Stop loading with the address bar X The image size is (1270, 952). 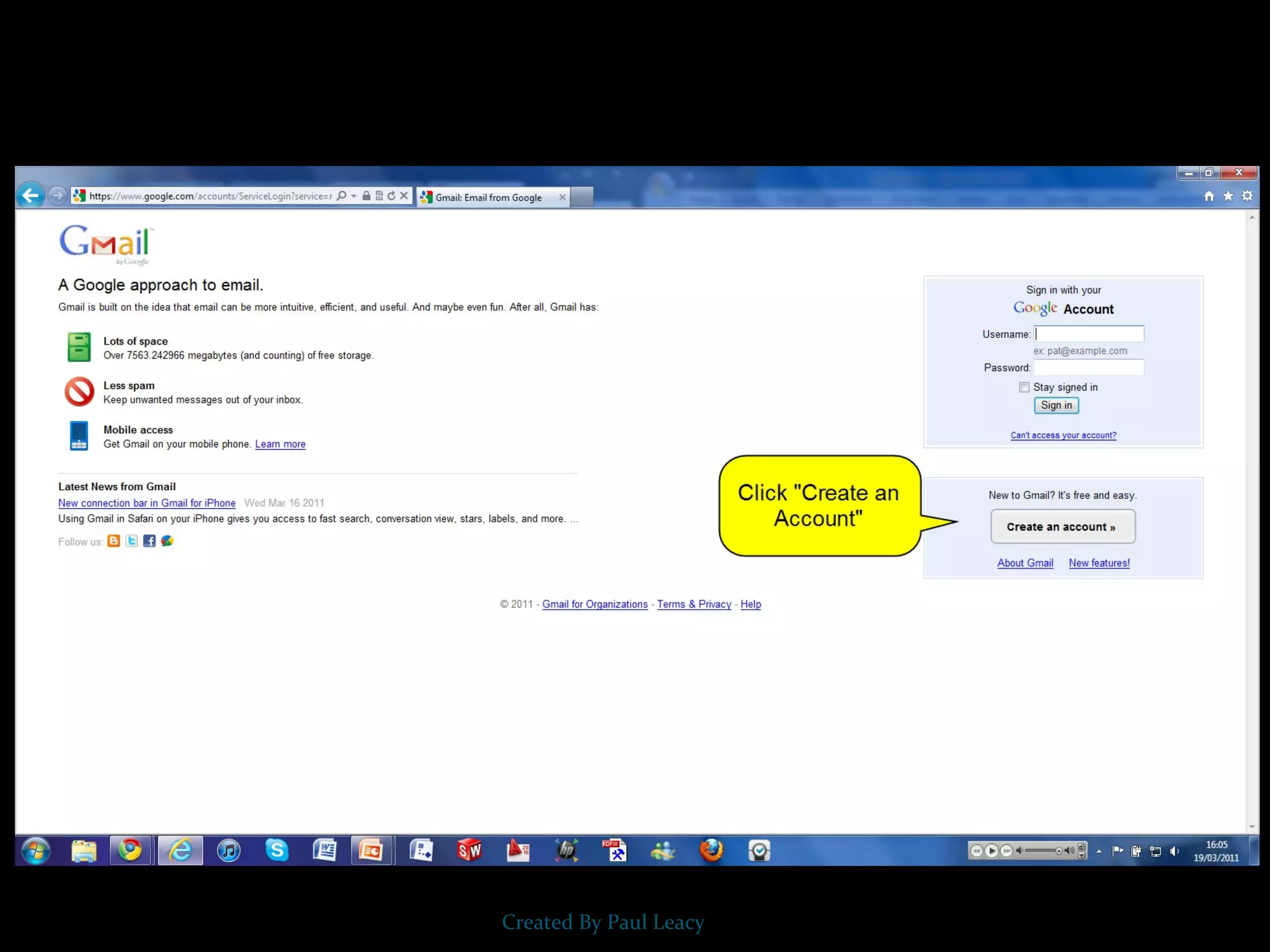(x=404, y=196)
